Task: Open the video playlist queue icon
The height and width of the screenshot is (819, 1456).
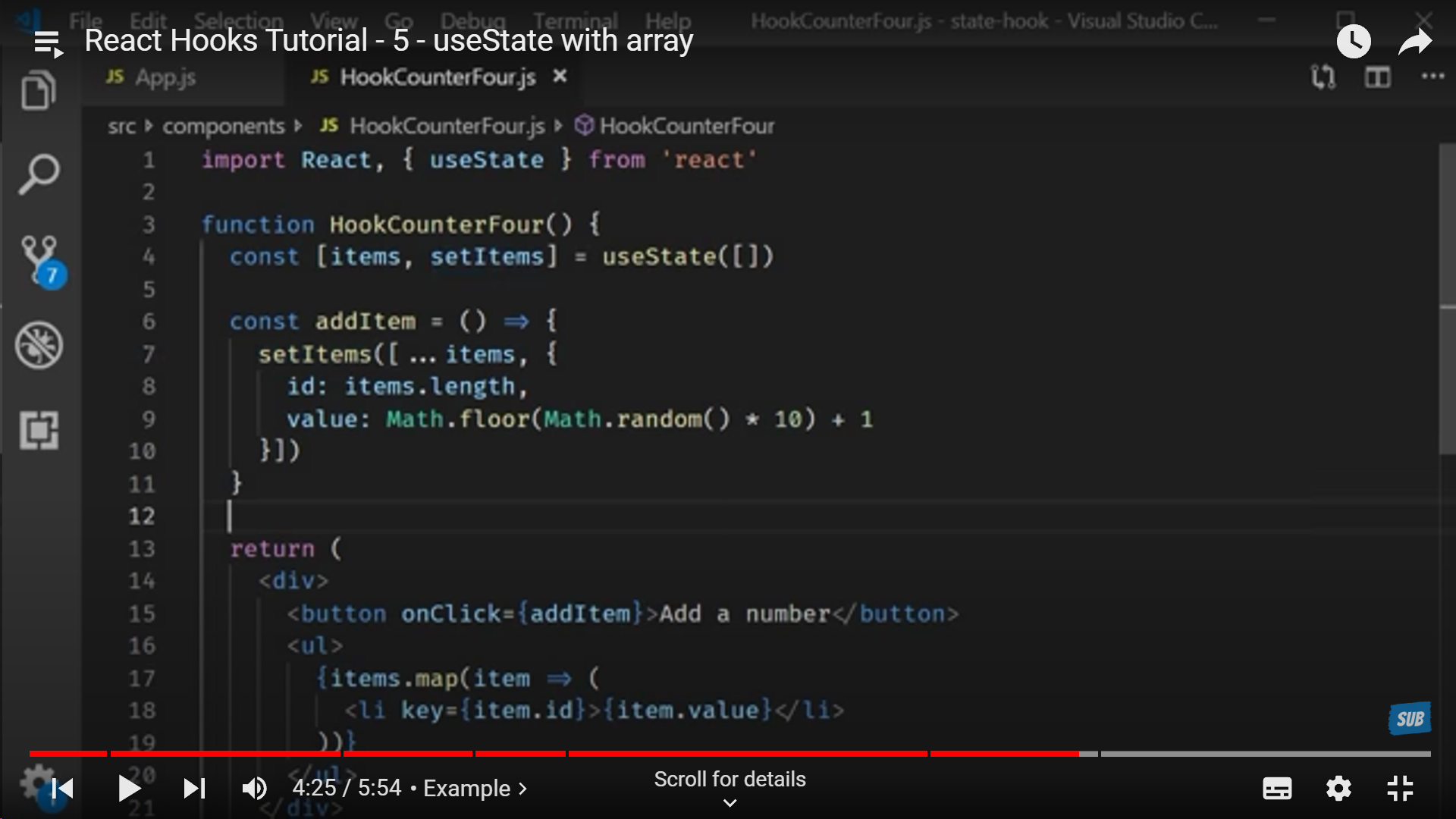Action: pyautogui.click(x=48, y=43)
